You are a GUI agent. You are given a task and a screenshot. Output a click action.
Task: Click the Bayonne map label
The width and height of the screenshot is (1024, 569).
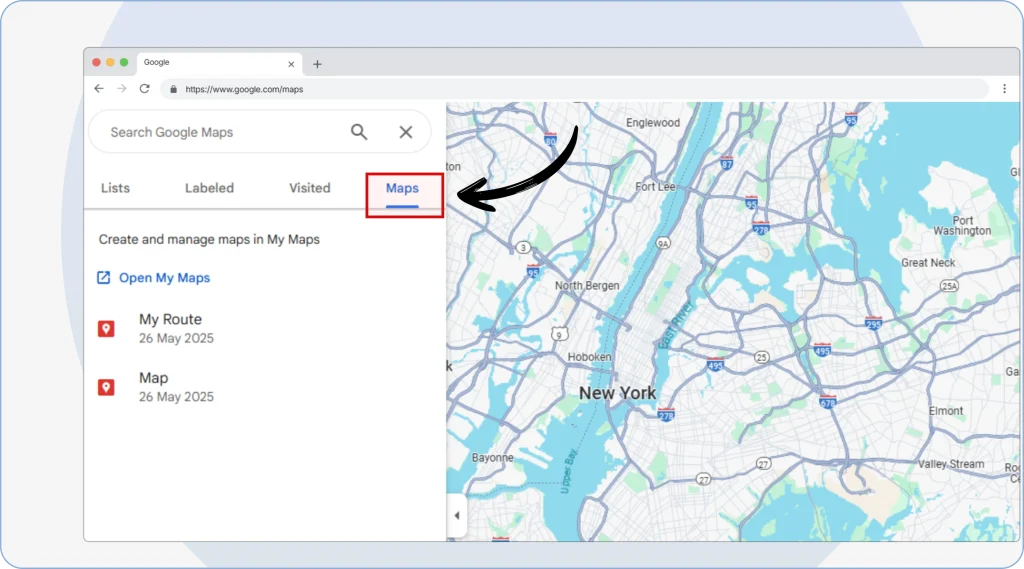point(492,458)
